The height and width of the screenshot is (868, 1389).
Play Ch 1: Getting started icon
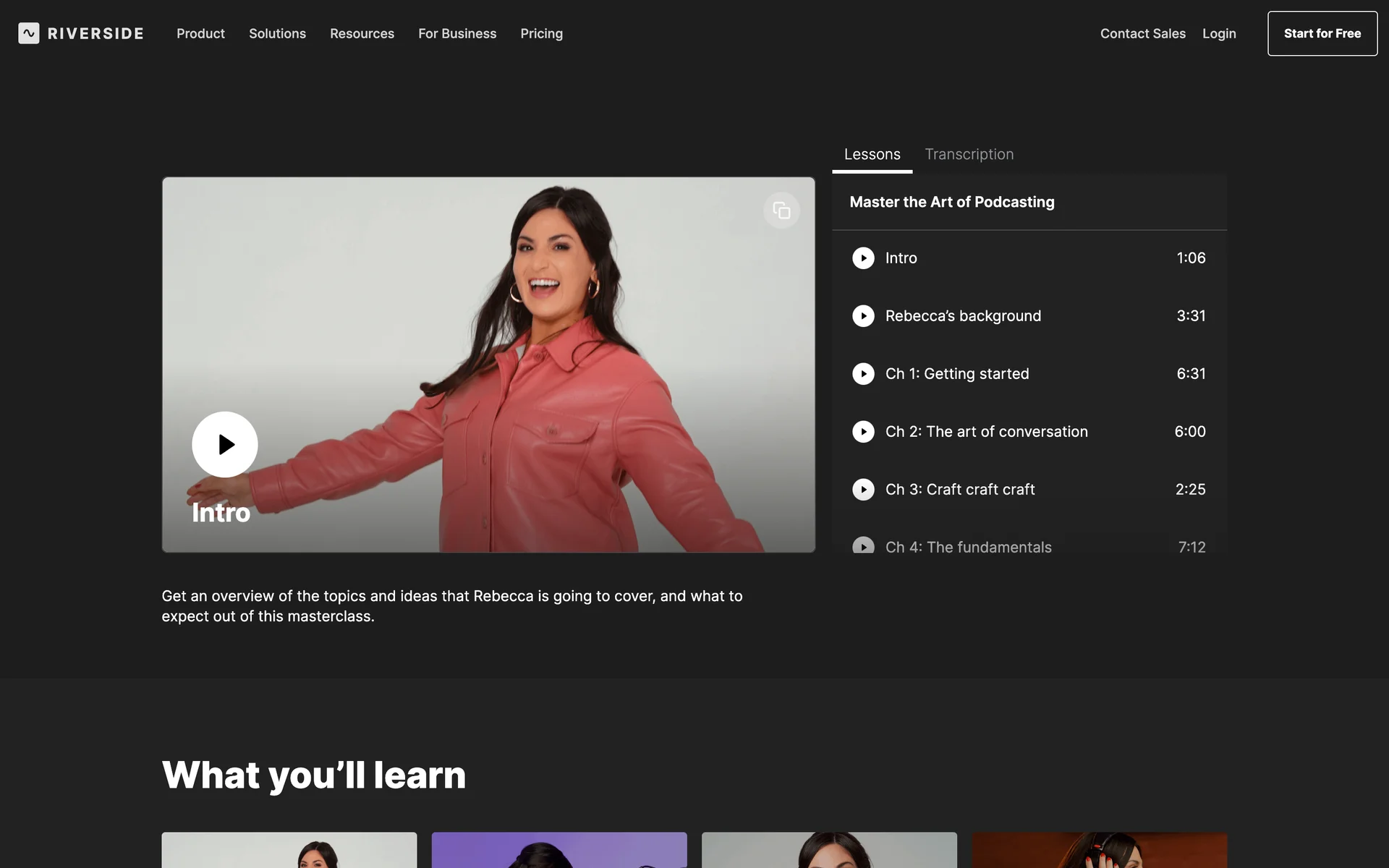point(863,374)
